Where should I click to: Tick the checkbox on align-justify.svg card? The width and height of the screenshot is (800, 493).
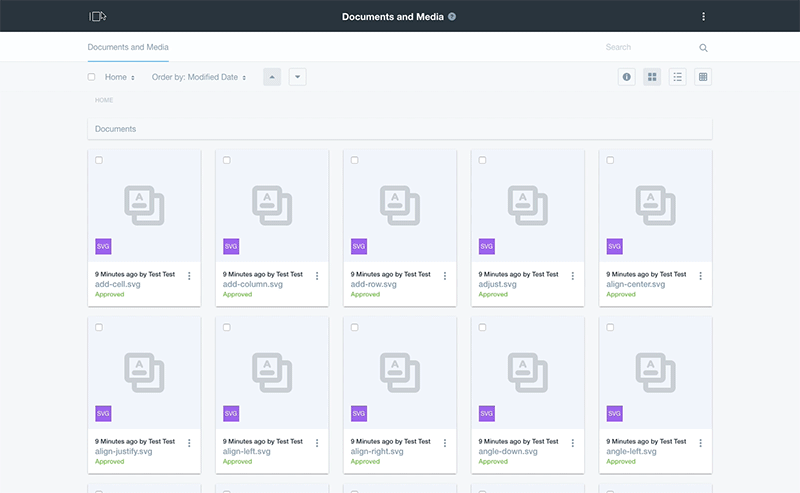pyautogui.click(x=99, y=327)
